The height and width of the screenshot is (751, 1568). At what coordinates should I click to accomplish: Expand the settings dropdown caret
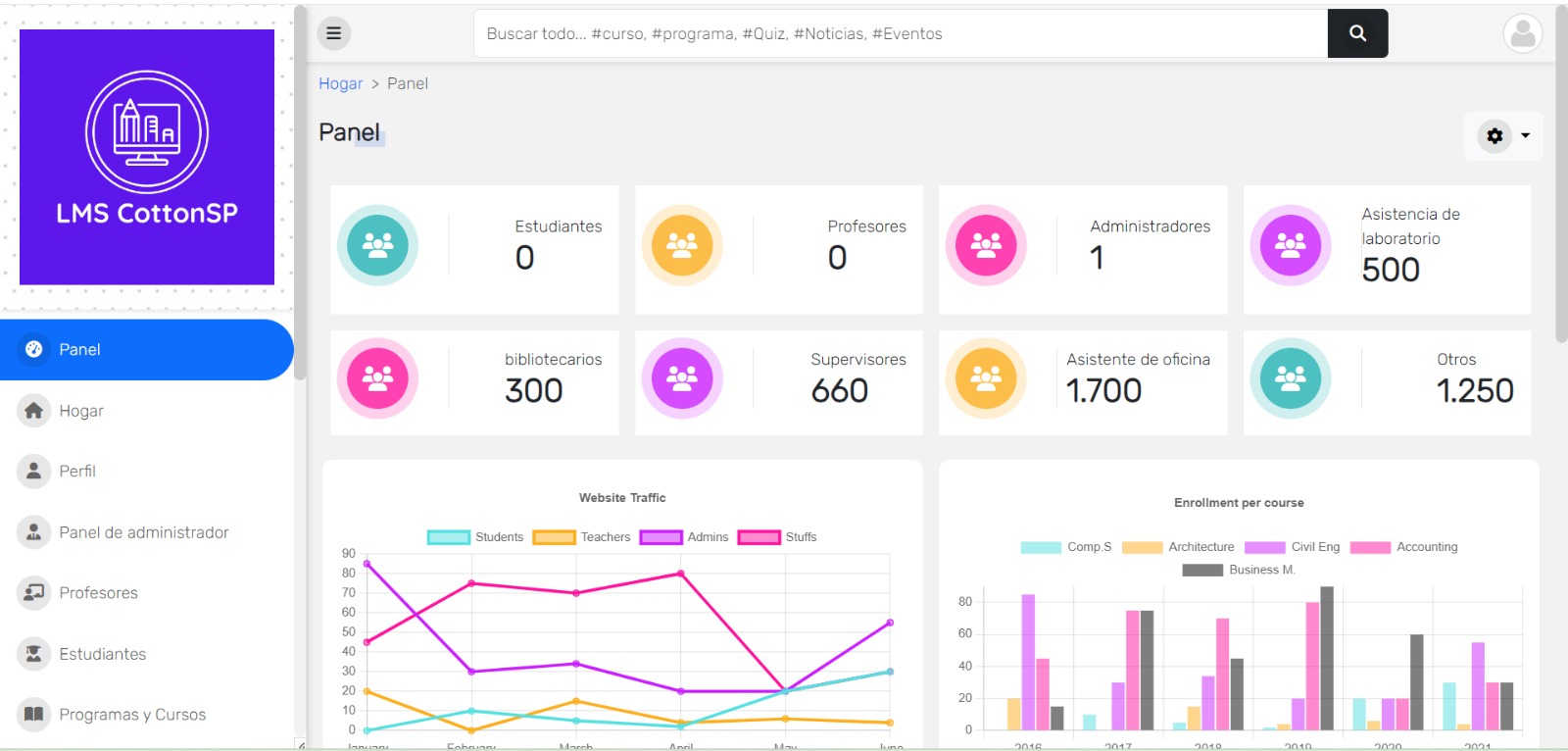coord(1526,135)
